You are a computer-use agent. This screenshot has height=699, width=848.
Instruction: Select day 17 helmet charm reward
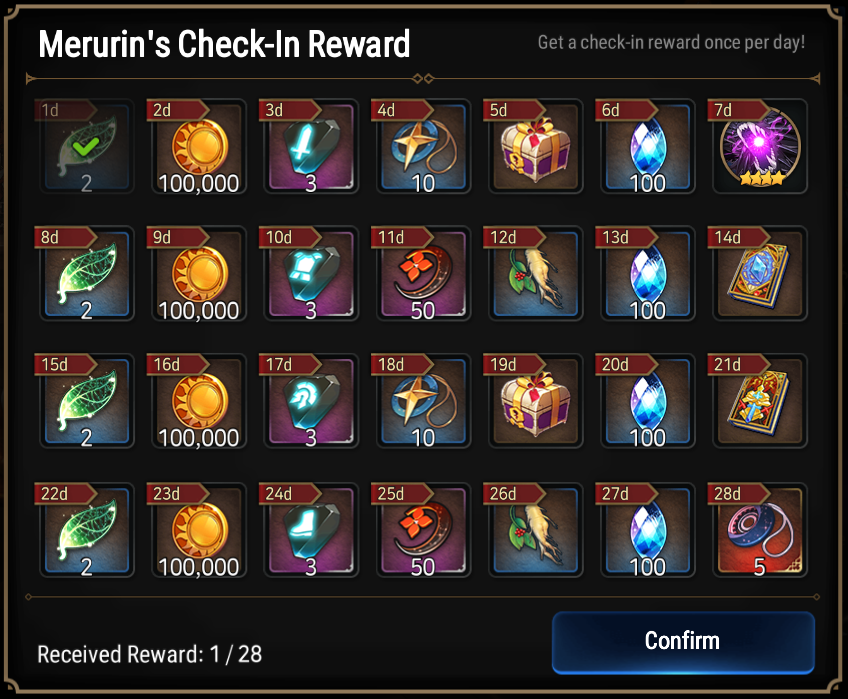pyautogui.click(x=311, y=400)
